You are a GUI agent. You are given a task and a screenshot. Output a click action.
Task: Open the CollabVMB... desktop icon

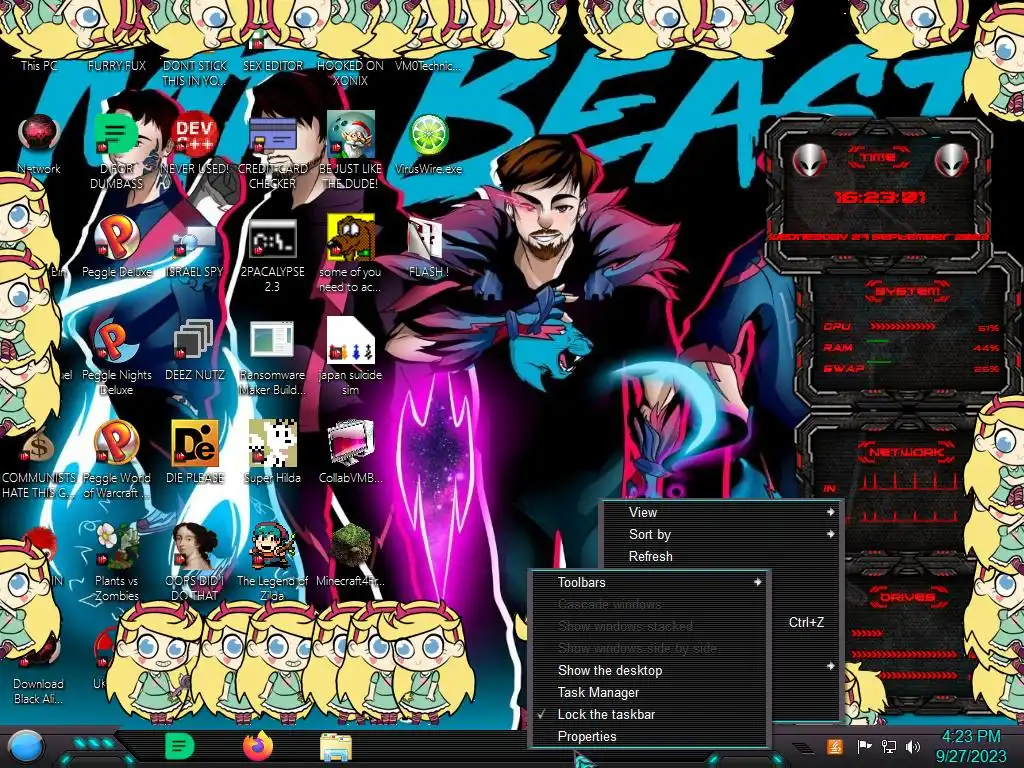pyautogui.click(x=350, y=444)
